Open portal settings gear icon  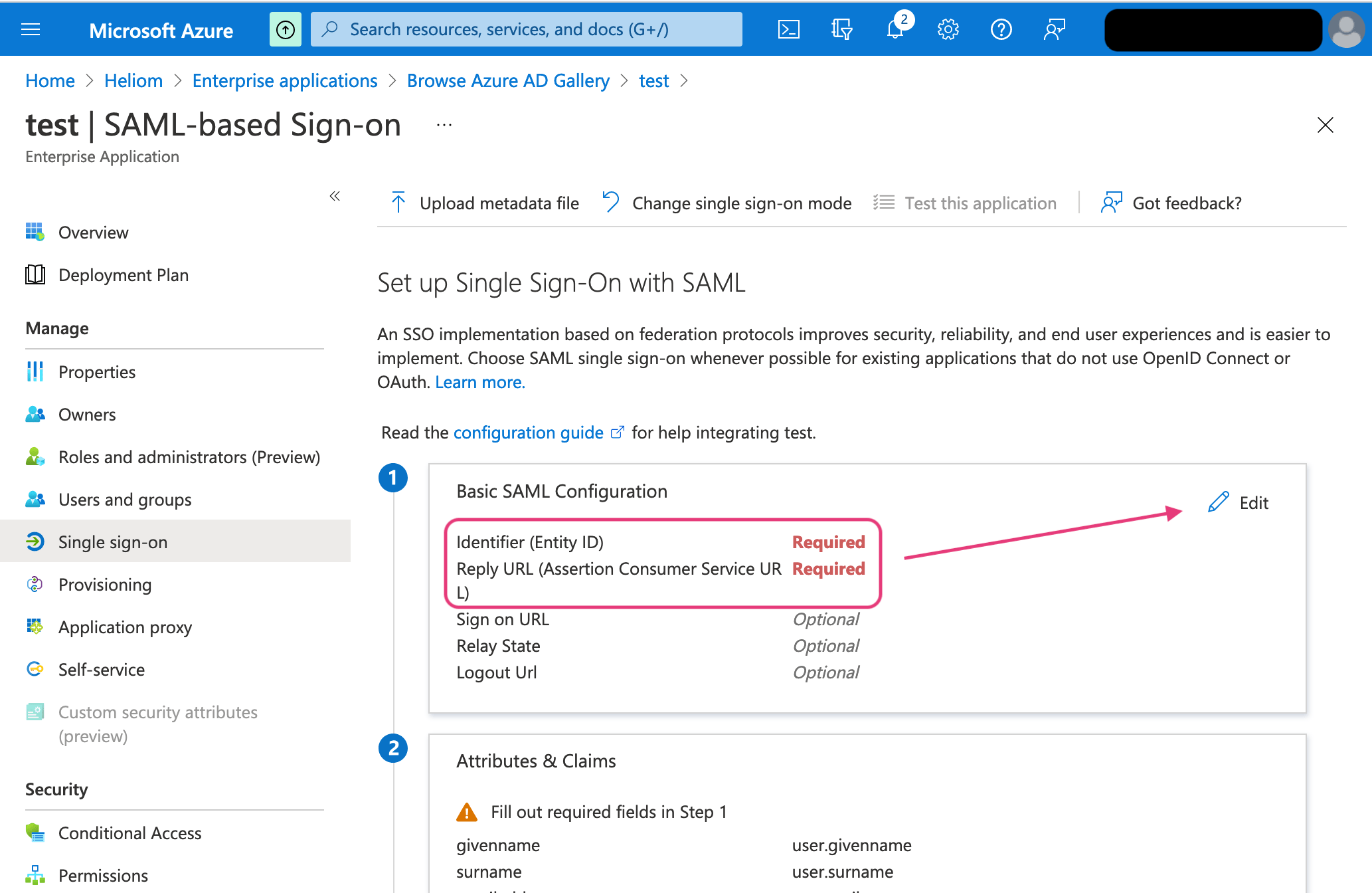pos(948,29)
